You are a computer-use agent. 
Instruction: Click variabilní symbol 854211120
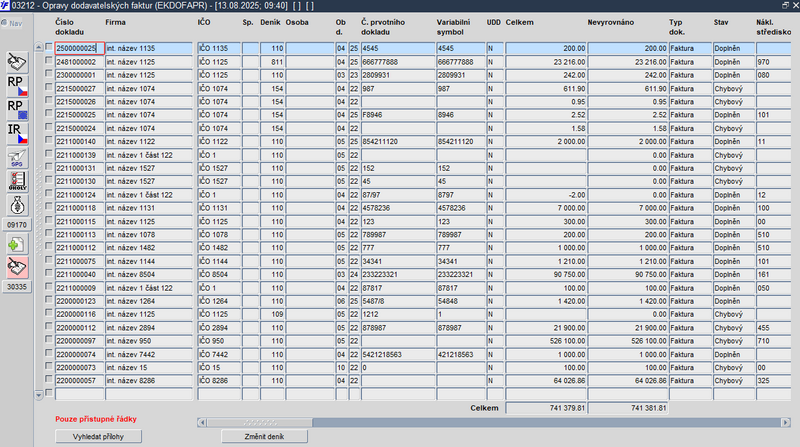461,141
